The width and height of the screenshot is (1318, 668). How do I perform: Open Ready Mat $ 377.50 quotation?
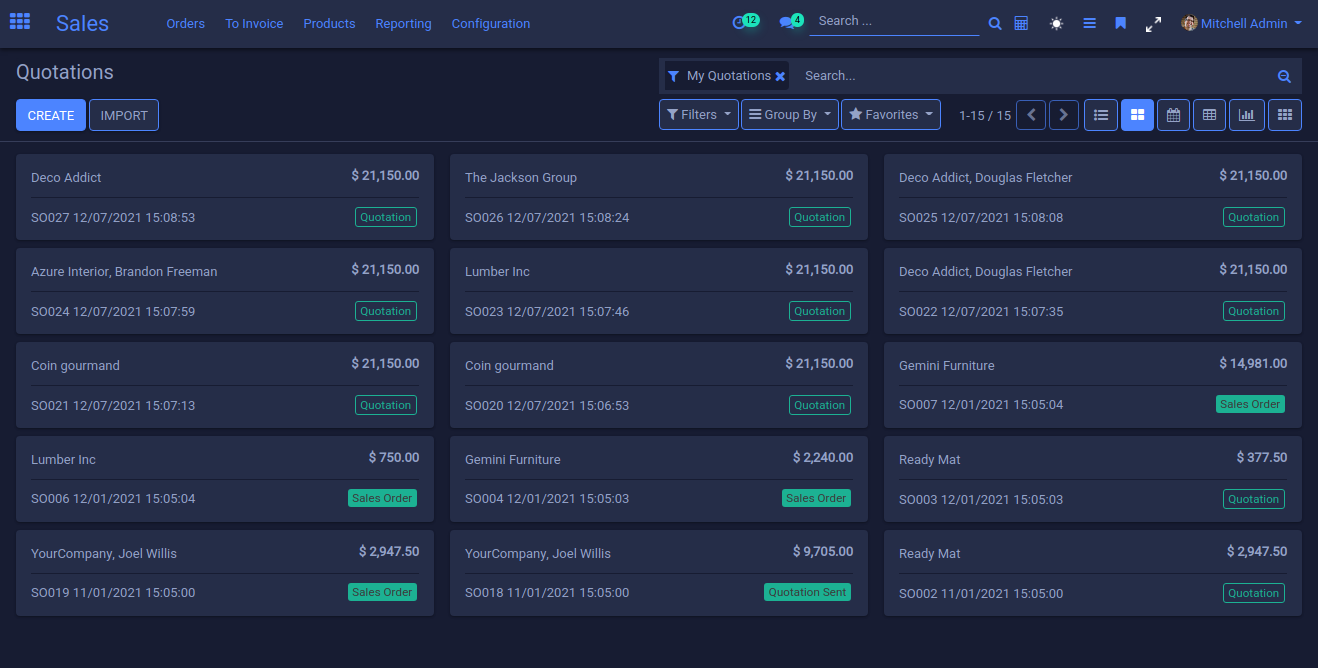coord(1093,479)
